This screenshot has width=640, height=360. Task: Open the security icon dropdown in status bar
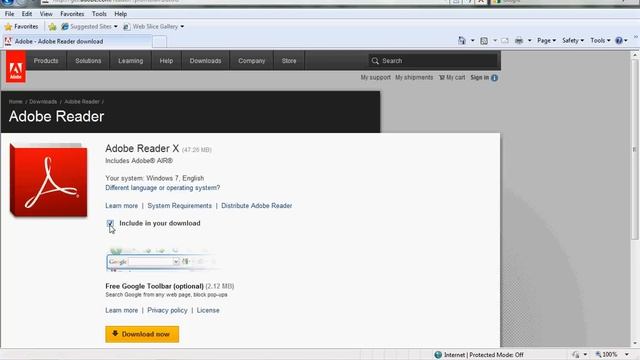click(585, 355)
